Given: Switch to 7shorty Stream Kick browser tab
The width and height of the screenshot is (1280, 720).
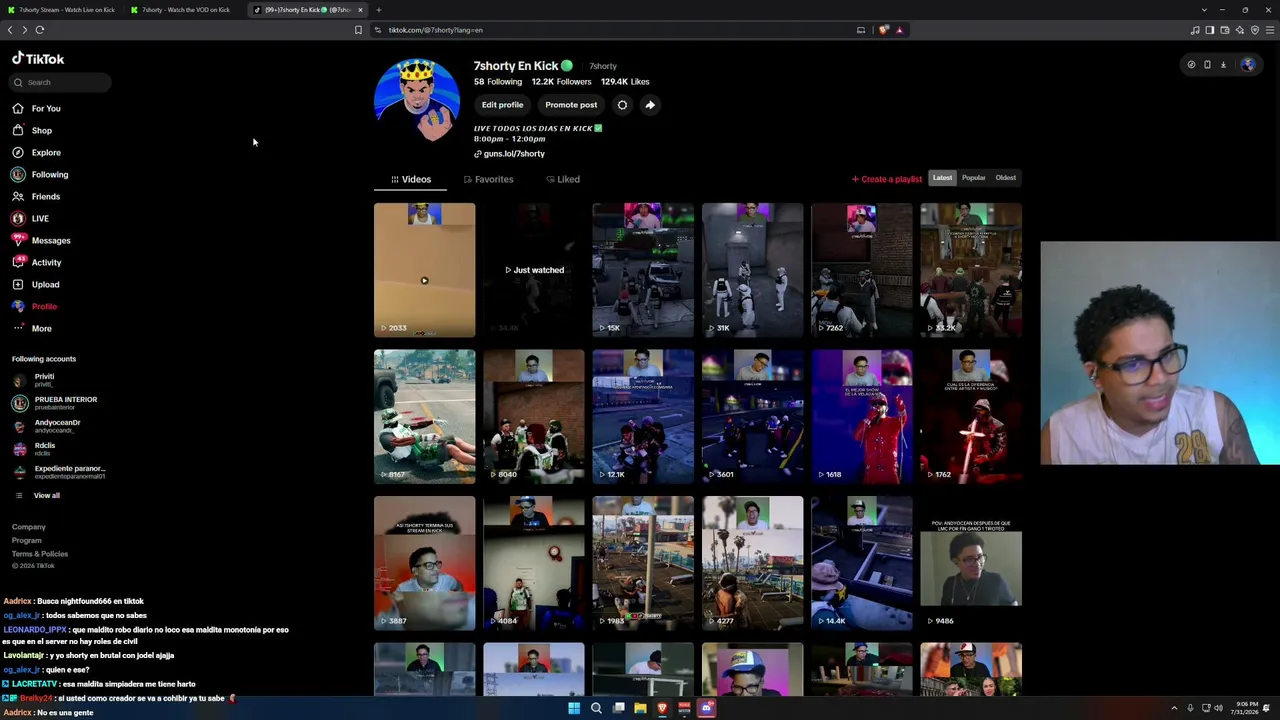Looking at the screenshot, I should click(61, 10).
